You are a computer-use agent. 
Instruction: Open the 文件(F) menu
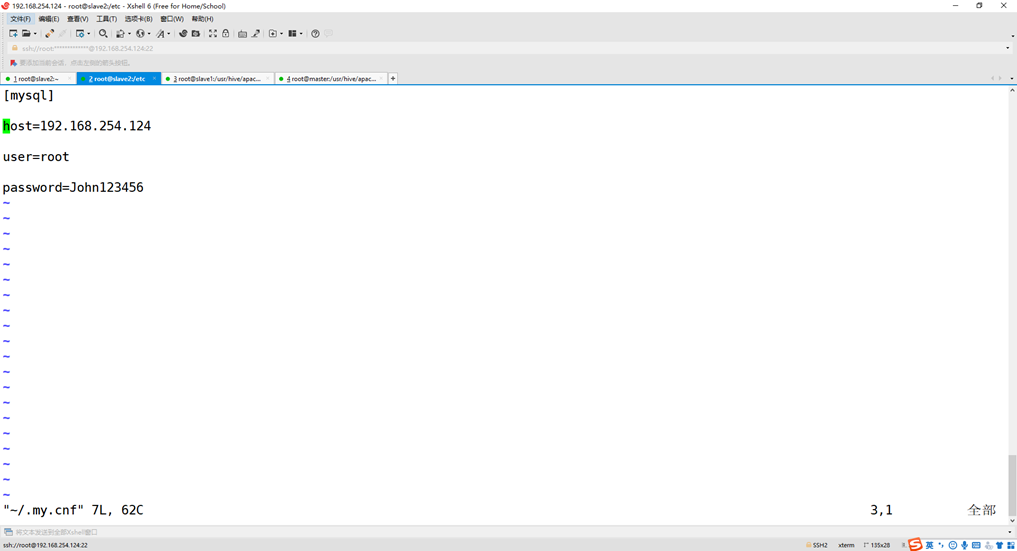pos(20,19)
